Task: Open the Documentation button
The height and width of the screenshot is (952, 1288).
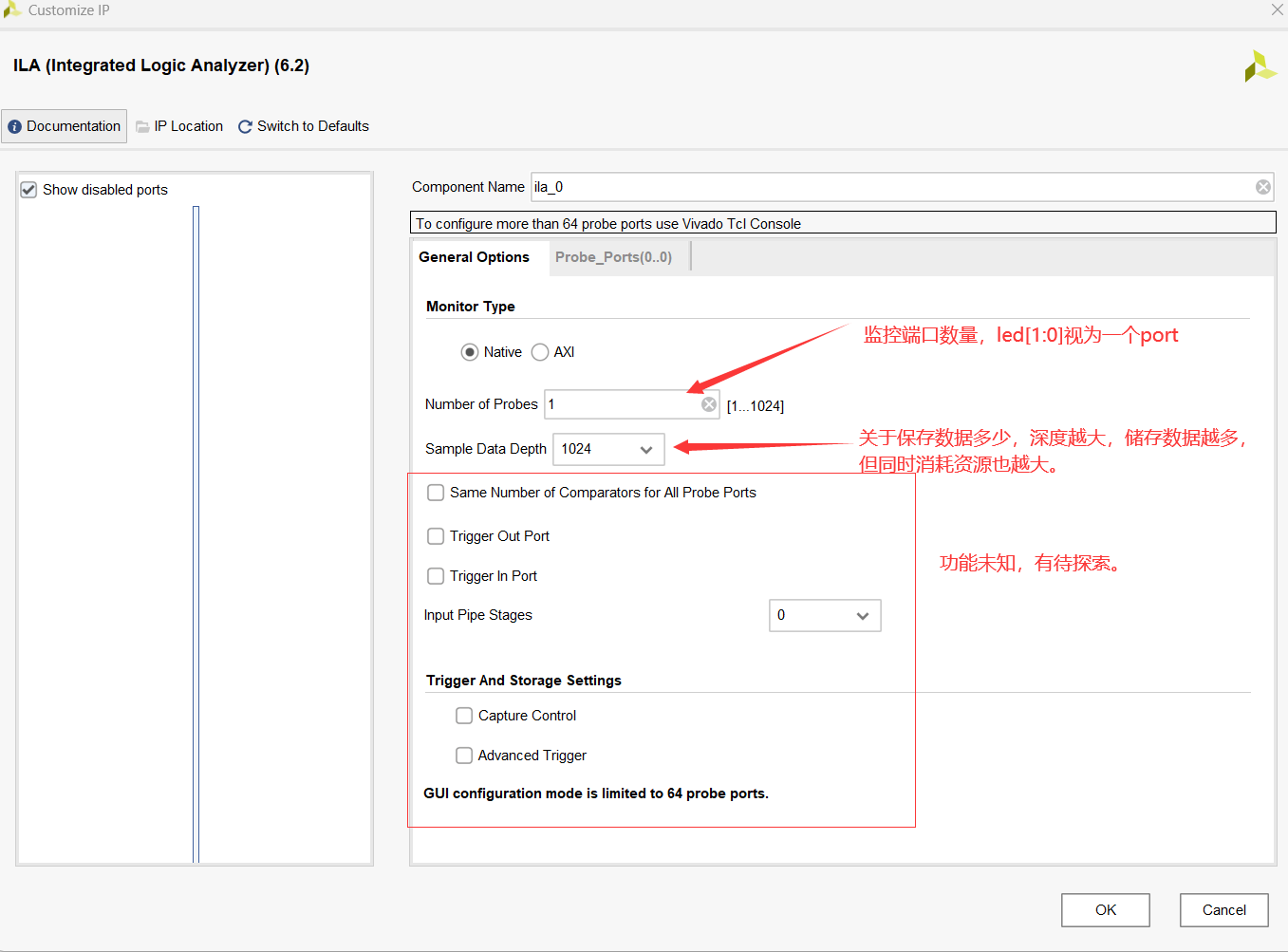Action: 65,126
